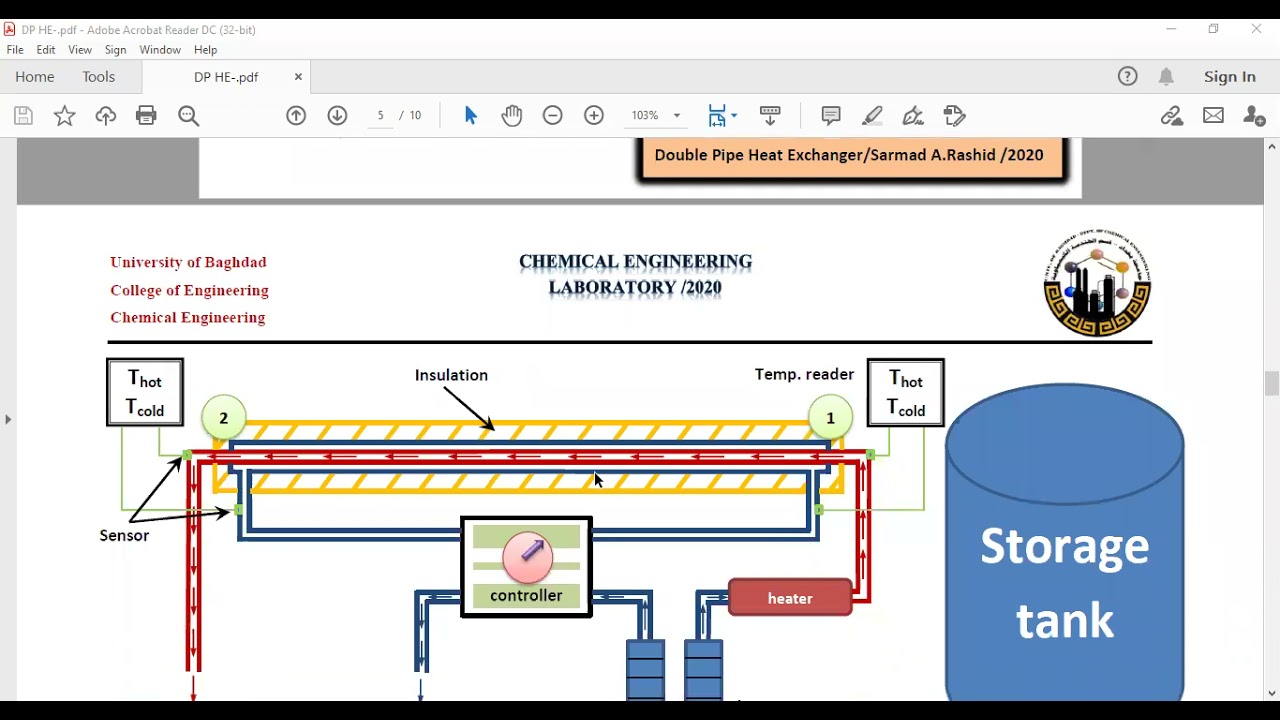
Task: Click the university logo image
Action: 1097,282
